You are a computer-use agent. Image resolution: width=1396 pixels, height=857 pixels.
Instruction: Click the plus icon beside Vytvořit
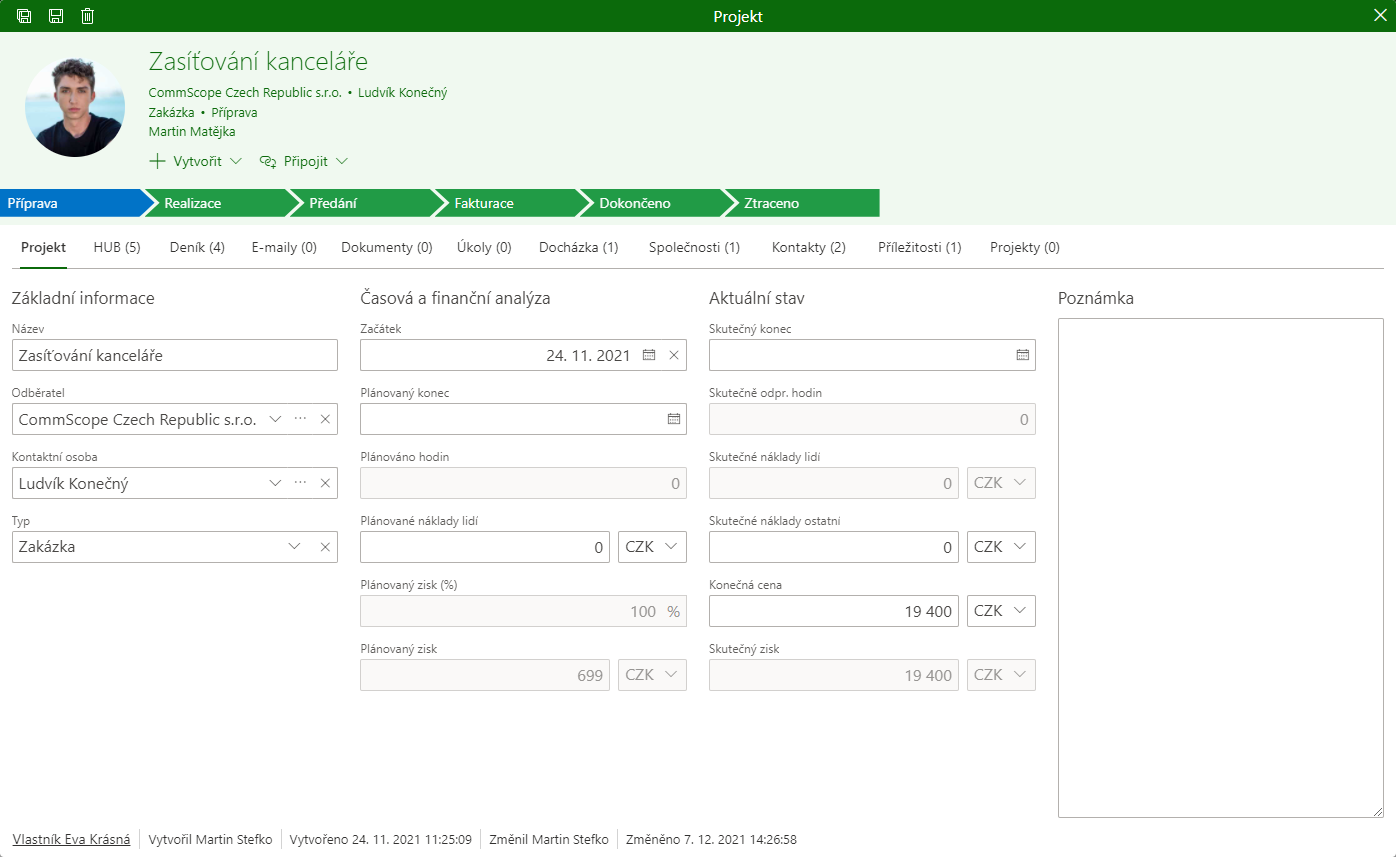(x=157, y=161)
